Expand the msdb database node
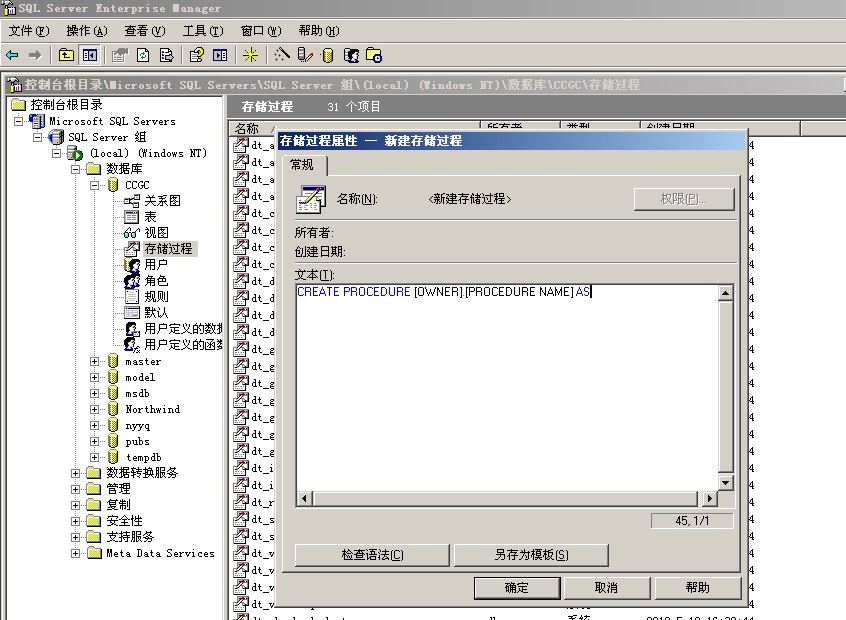 click(x=94, y=393)
